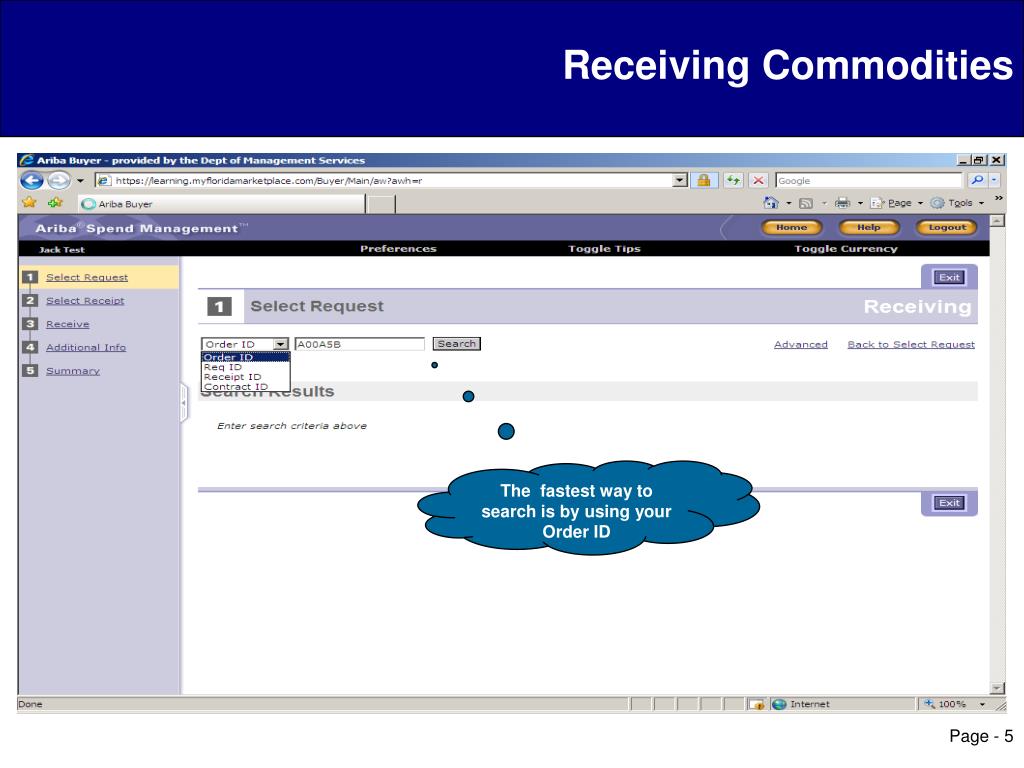The width and height of the screenshot is (1024, 768).
Task: Choose Receipt ID in the dropdown list
Action: pyautogui.click(x=246, y=377)
